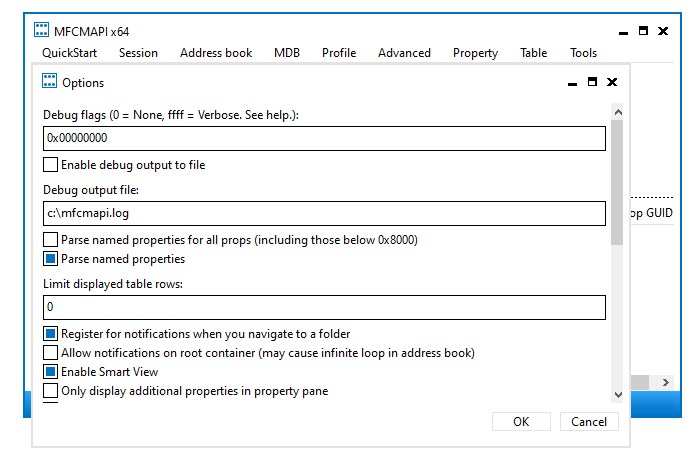Click the MFCMAPI application icon in title bar
This screenshot has height=466, width=697.
[x=44, y=31]
